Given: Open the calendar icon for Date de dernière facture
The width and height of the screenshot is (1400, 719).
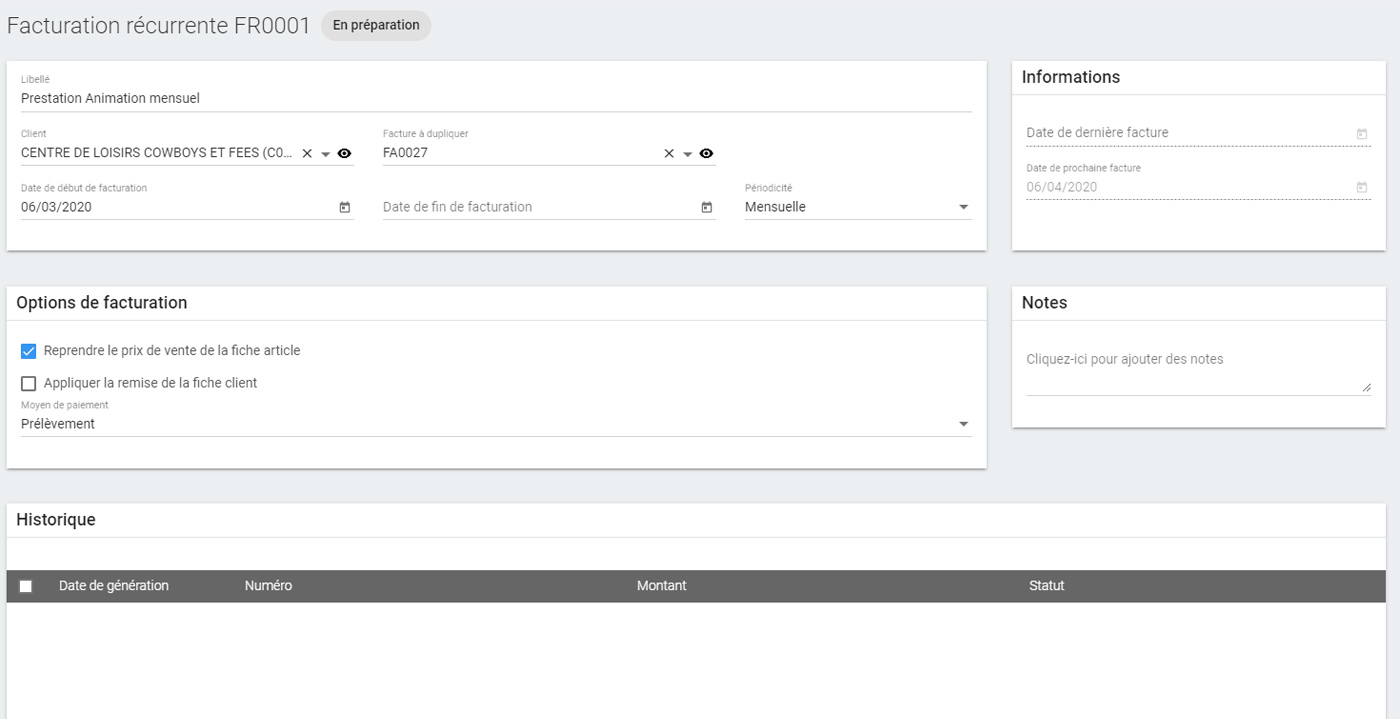Looking at the screenshot, I should tap(1362, 131).
